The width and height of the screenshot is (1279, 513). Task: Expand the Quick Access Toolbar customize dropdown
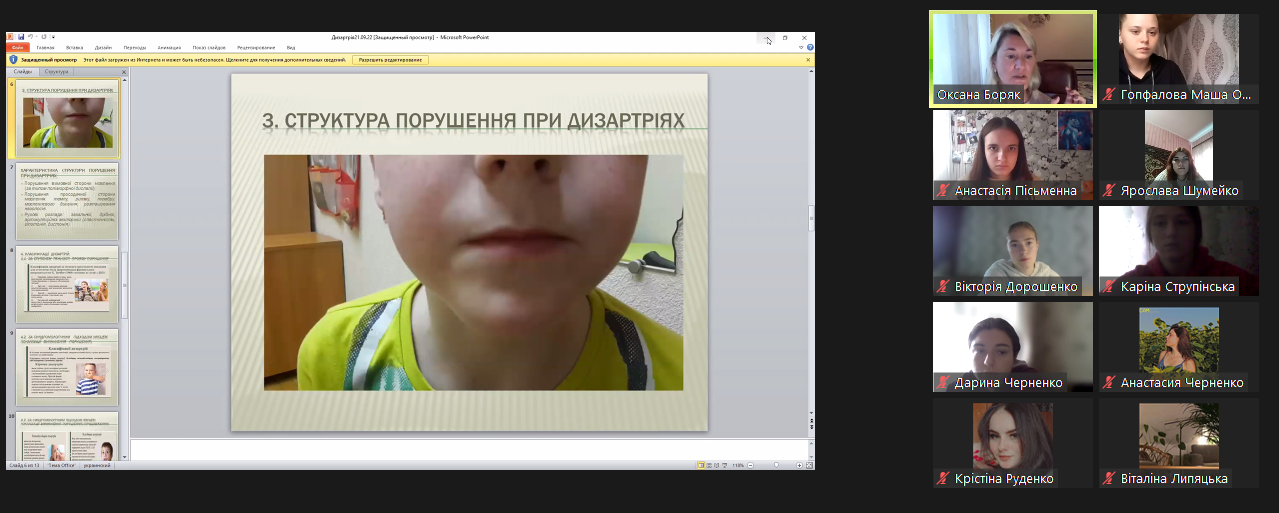(x=53, y=37)
